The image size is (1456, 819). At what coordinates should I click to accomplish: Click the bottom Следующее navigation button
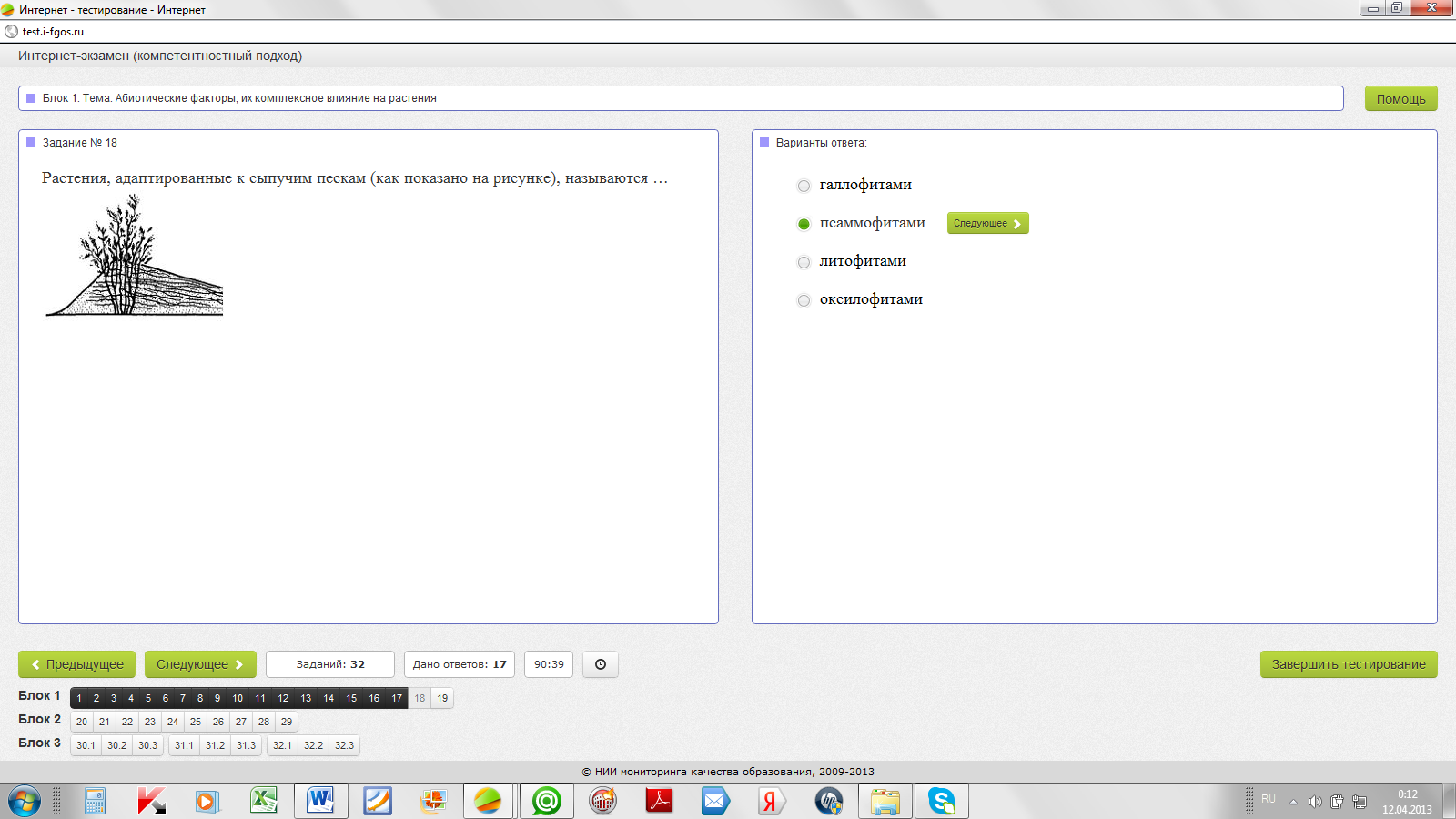200,664
